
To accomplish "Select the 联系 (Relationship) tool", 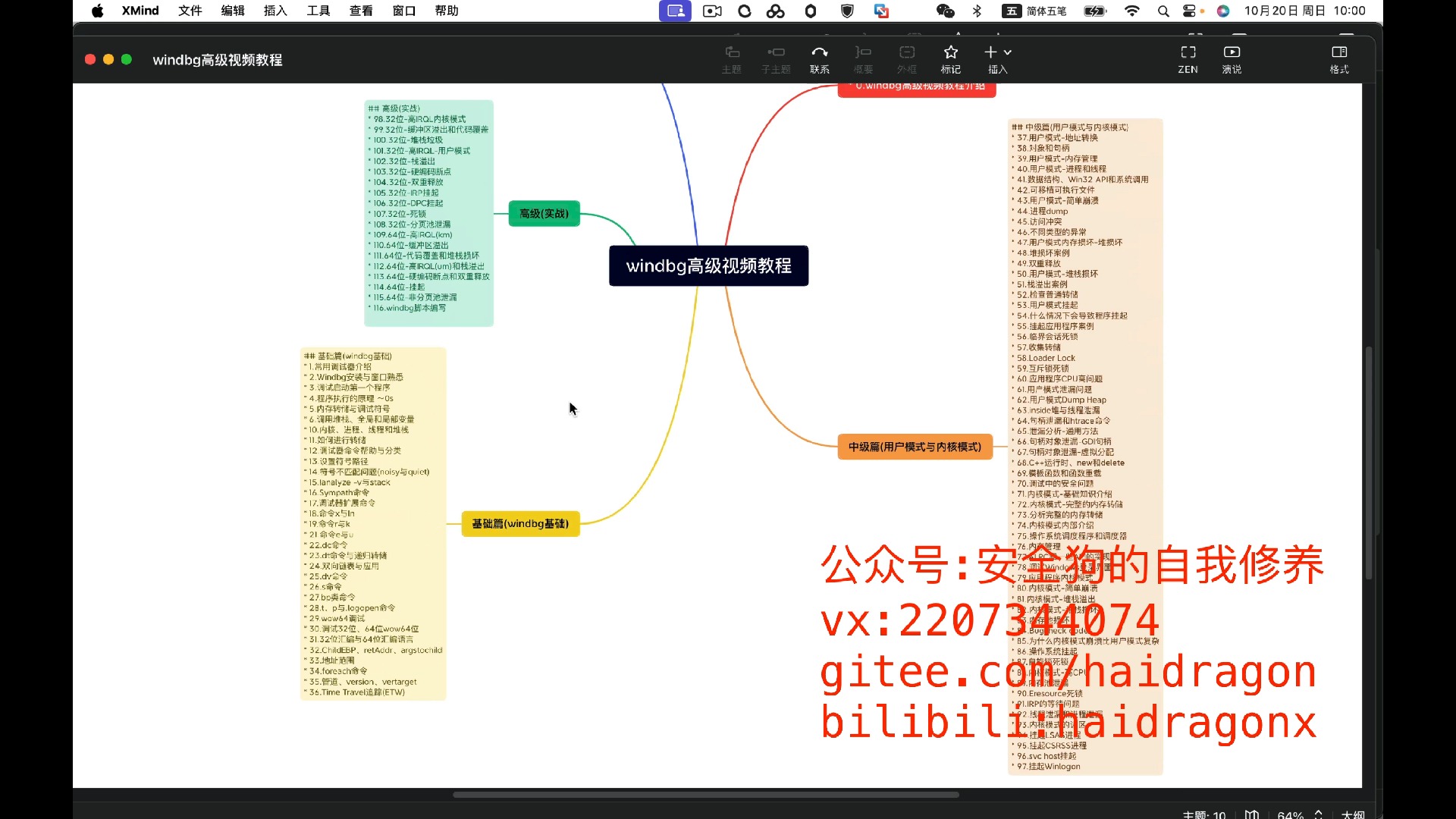I will tap(819, 58).
